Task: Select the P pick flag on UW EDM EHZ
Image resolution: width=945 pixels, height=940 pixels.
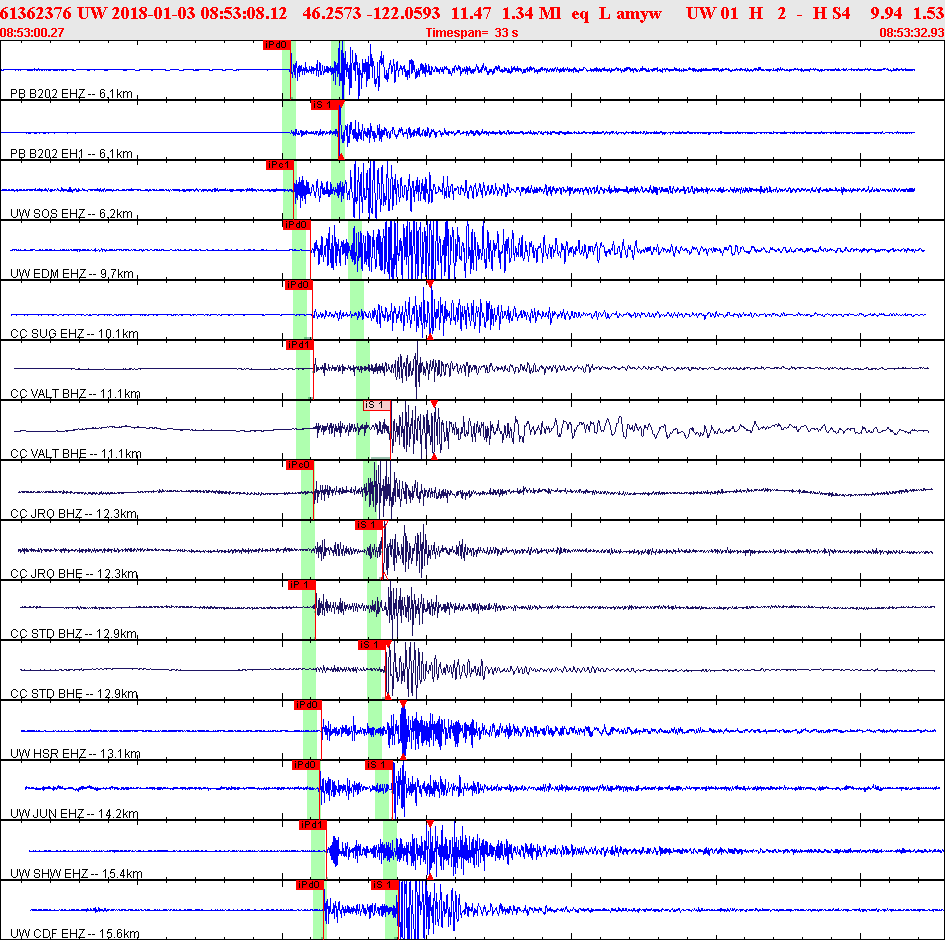Action: point(297,225)
